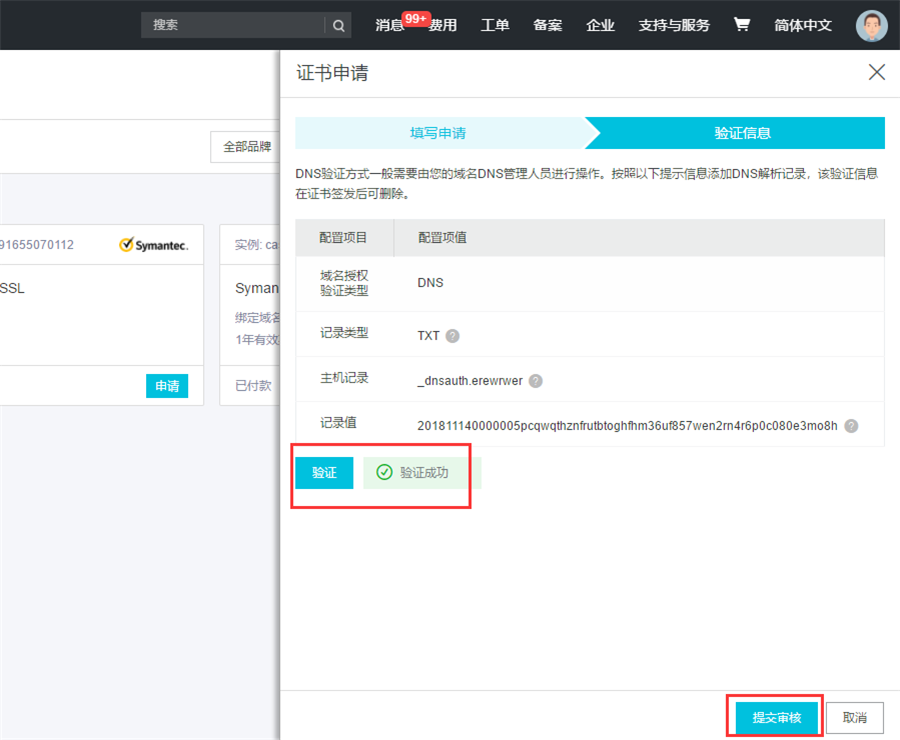Image resolution: width=900 pixels, height=740 pixels.
Task: Open the 简体中文 language selector
Action: pyautogui.click(x=802, y=25)
